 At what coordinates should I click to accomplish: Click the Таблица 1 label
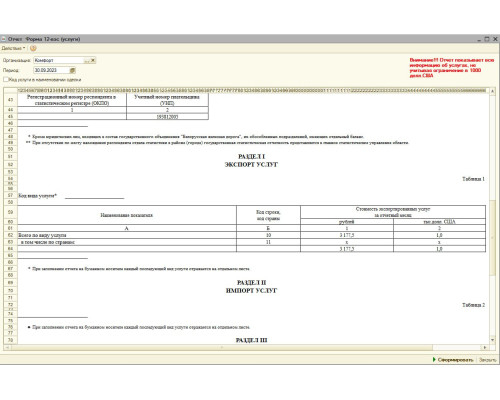click(473, 179)
